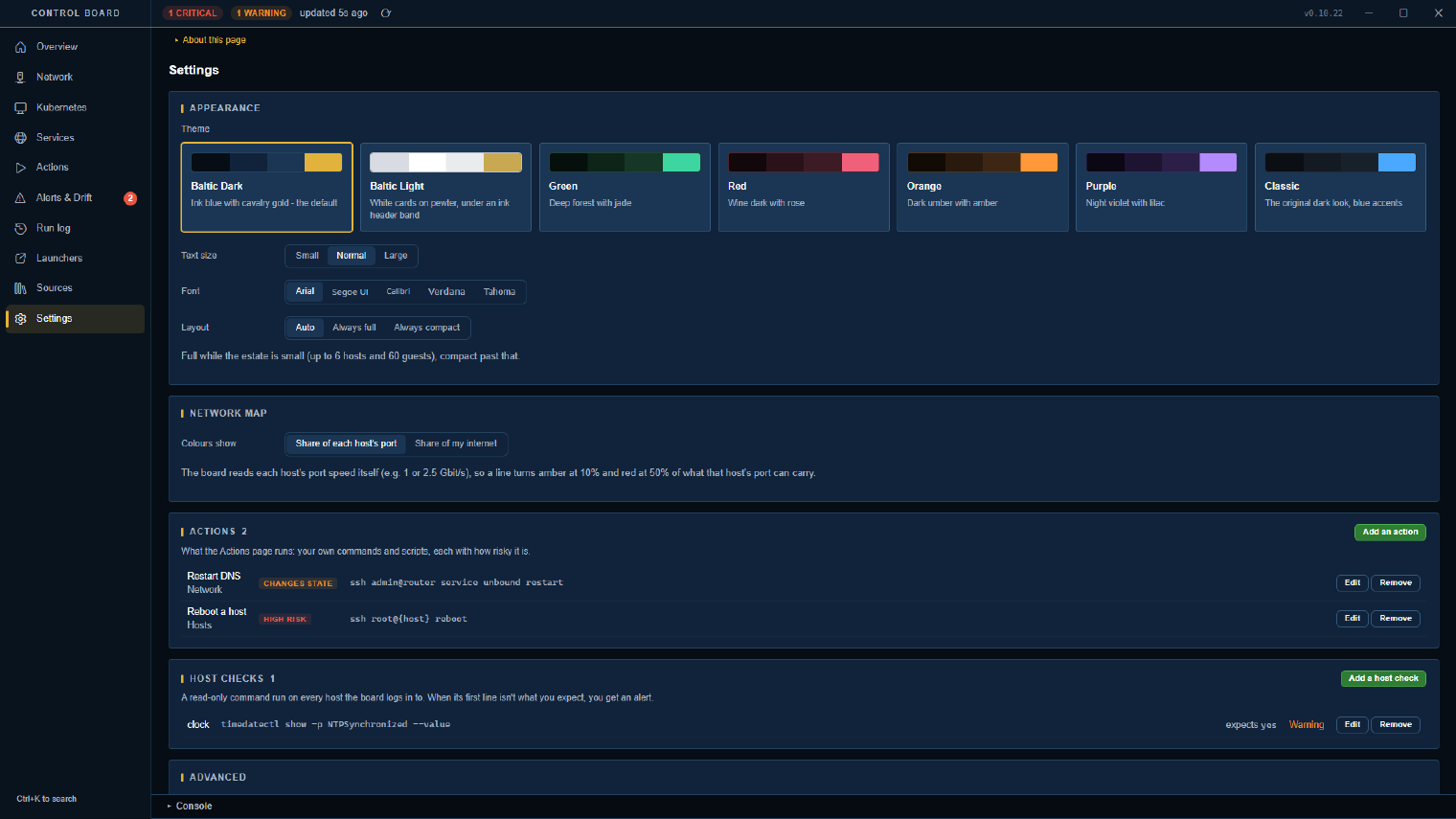This screenshot has width=1456, height=819.
Task: Select the Baltic Light theme card
Action: tap(445, 188)
